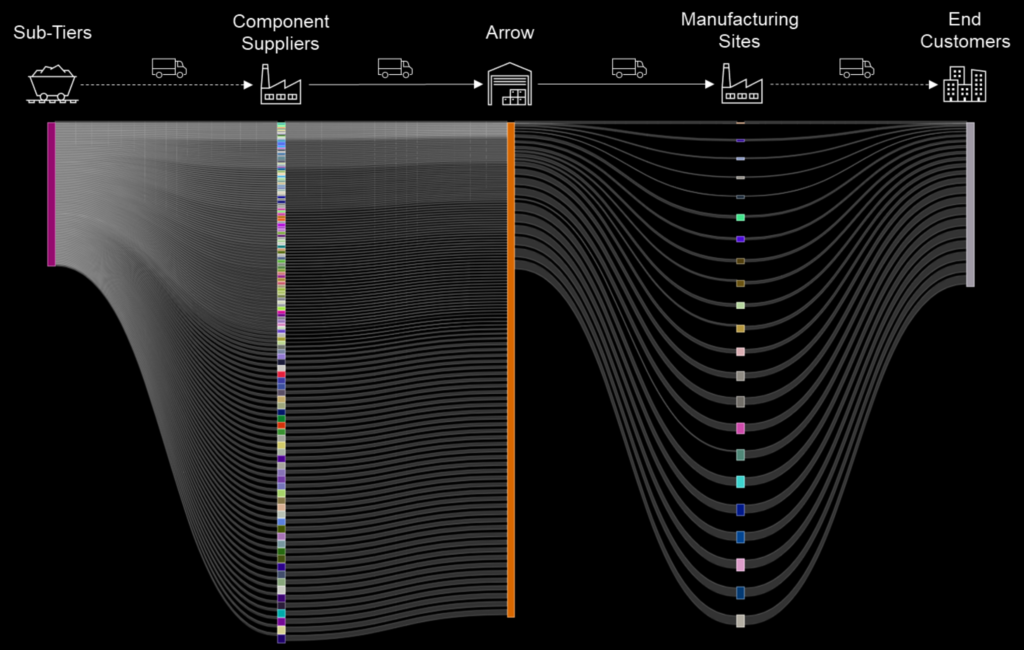Click truck between Component Suppliers and Arrow
Viewport: 1024px width, 650px height.
pyautogui.click(x=395, y=68)
